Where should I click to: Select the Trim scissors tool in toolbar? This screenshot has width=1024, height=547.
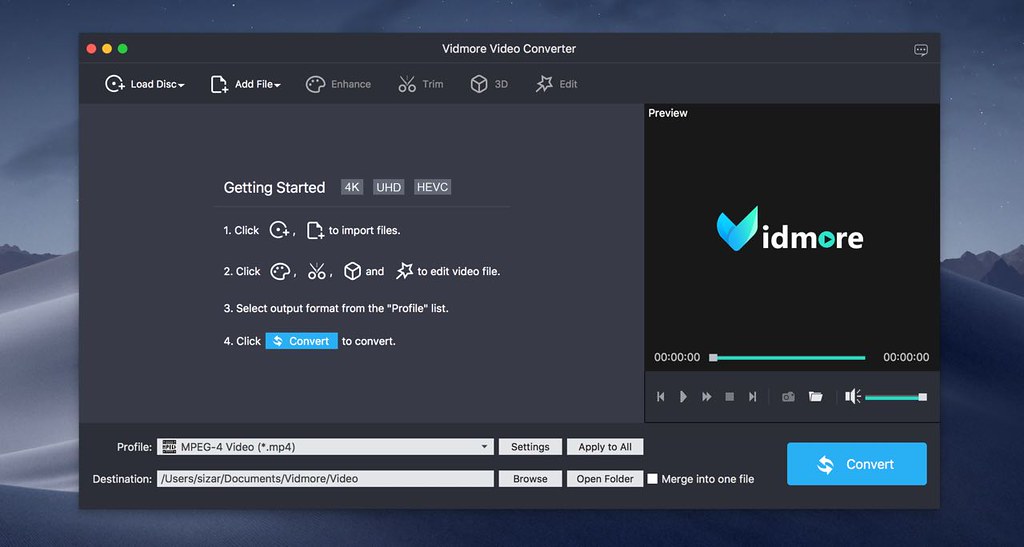[x=407, y=84]
